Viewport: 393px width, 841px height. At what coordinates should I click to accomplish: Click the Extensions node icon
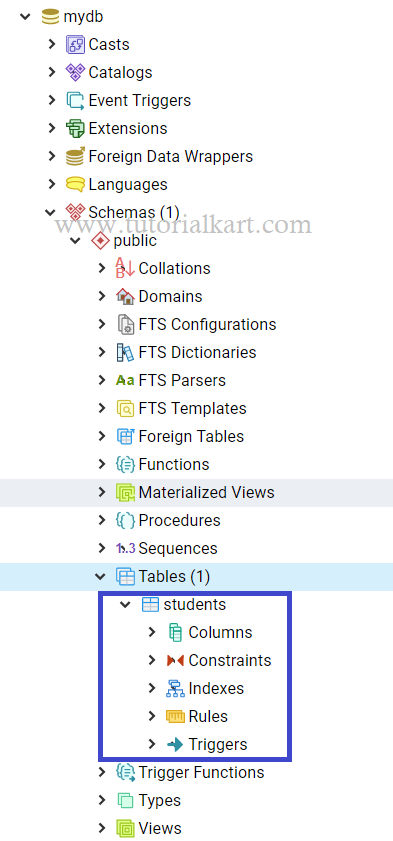(x=75, y=128)
